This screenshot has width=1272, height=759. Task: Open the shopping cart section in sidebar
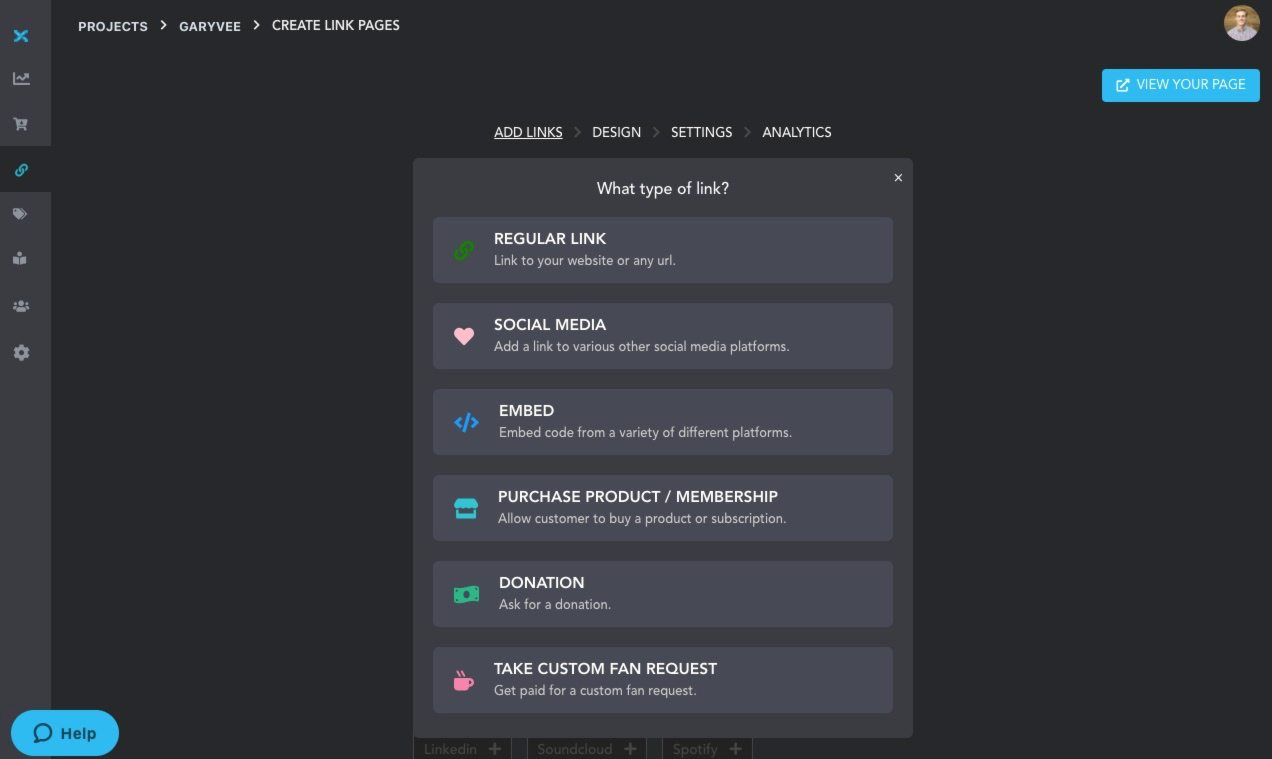21,124
